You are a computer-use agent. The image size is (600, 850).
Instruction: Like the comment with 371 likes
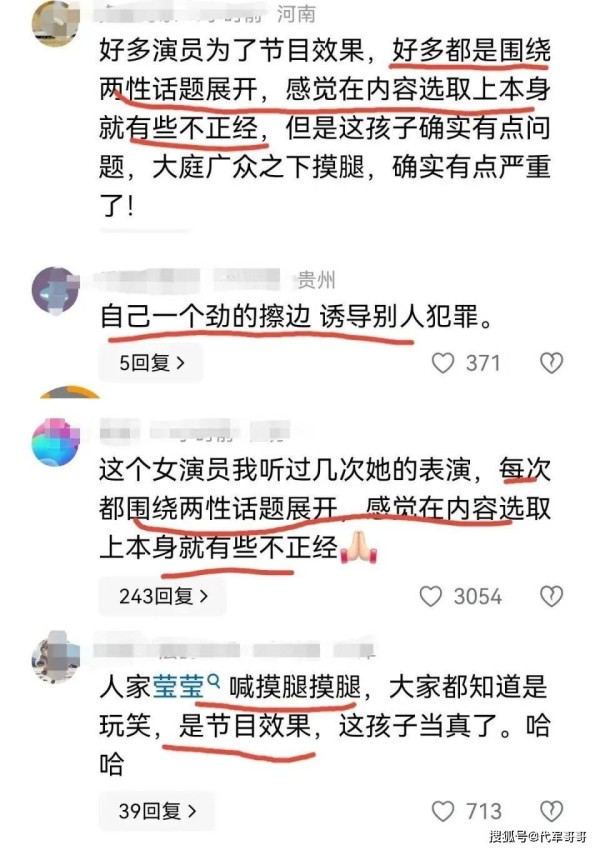tap(443, 363)
